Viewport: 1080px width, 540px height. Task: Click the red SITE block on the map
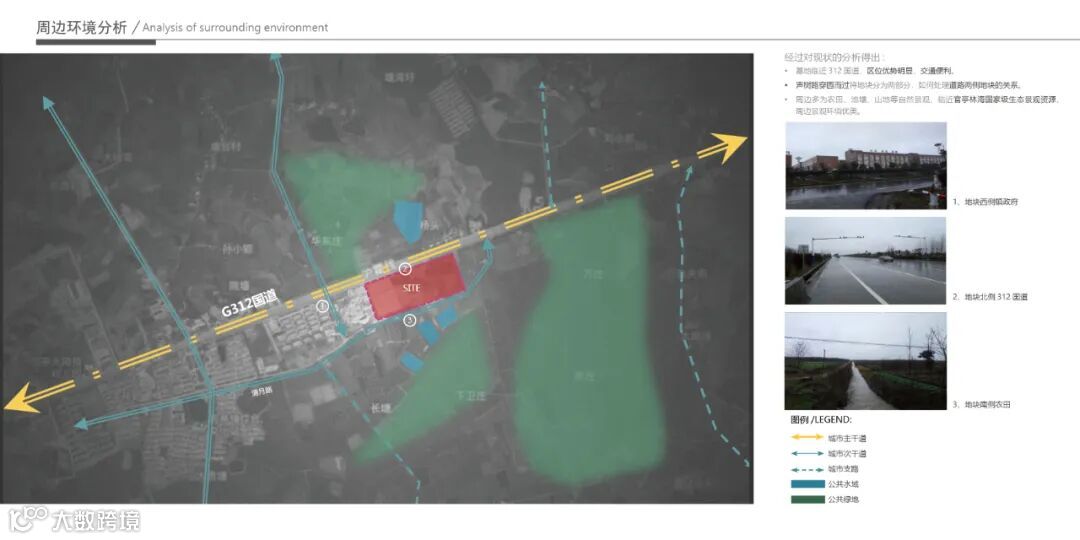[415, 287]
